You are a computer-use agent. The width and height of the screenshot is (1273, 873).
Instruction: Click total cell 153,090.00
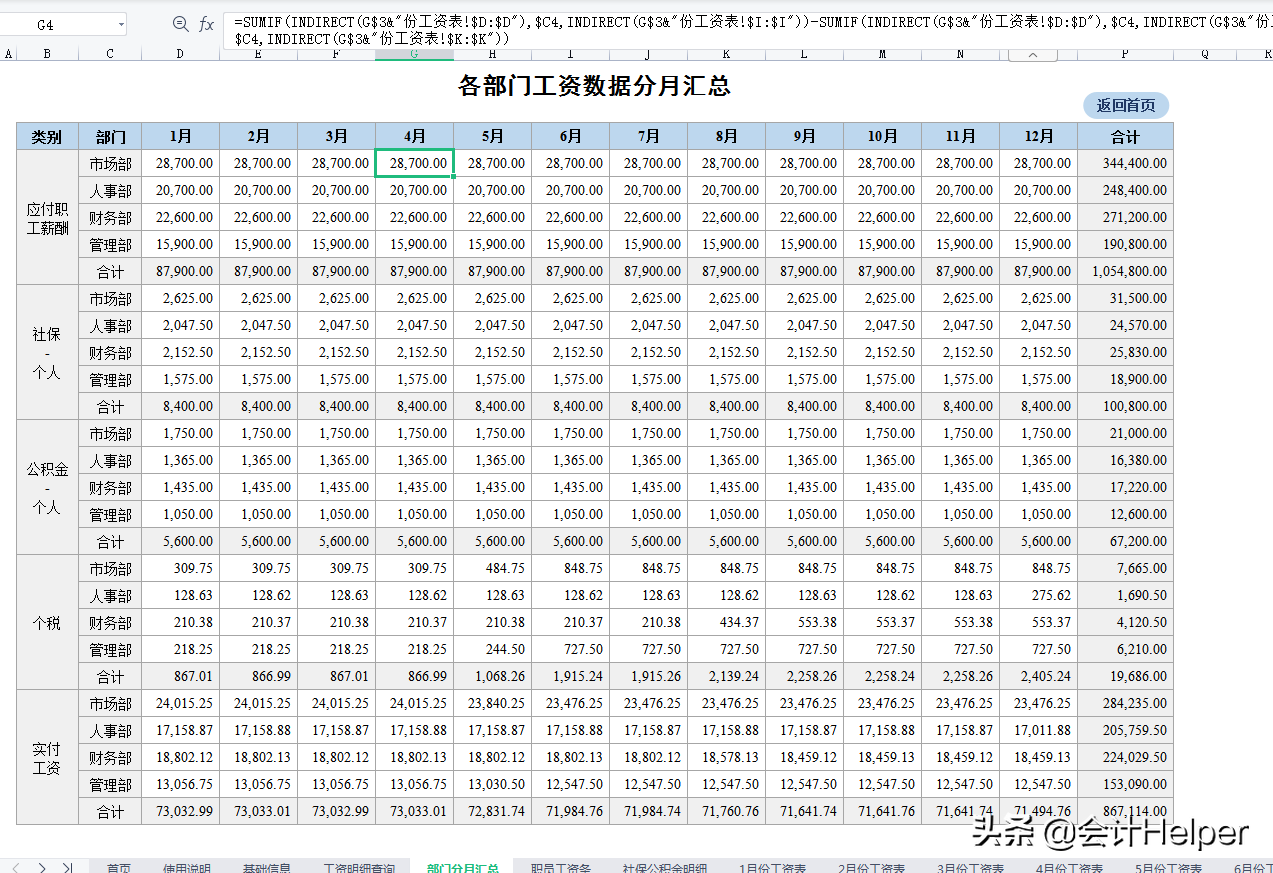pos(1125,784)
